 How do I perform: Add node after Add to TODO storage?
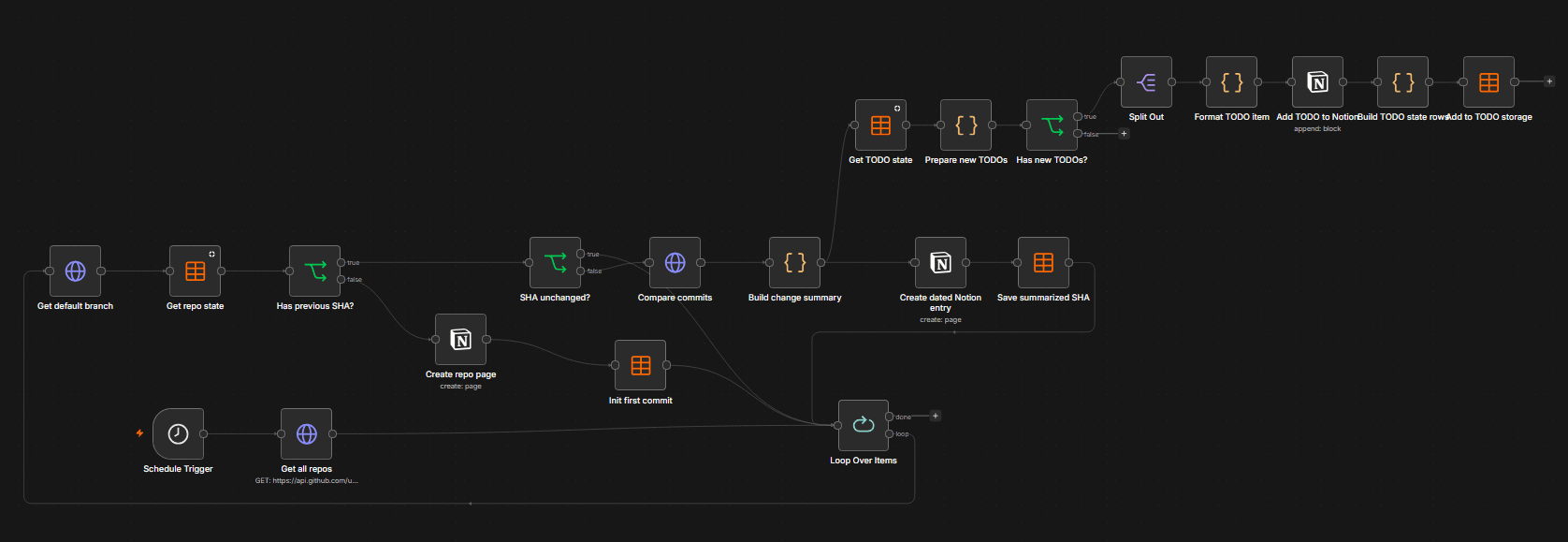click(1549, 81)
